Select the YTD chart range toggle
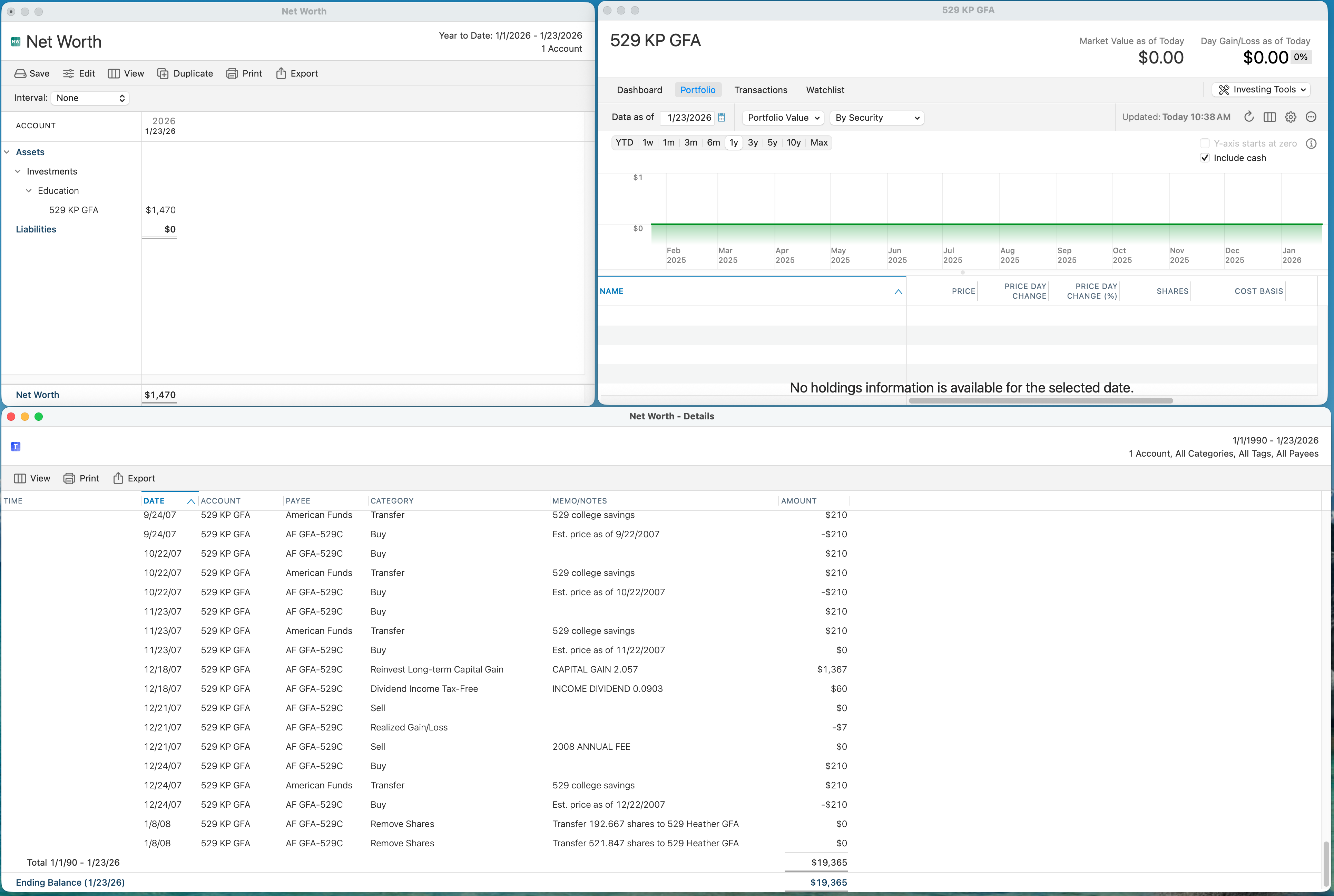This screenshot has height=896, width=1334. [x=624, y=143]
